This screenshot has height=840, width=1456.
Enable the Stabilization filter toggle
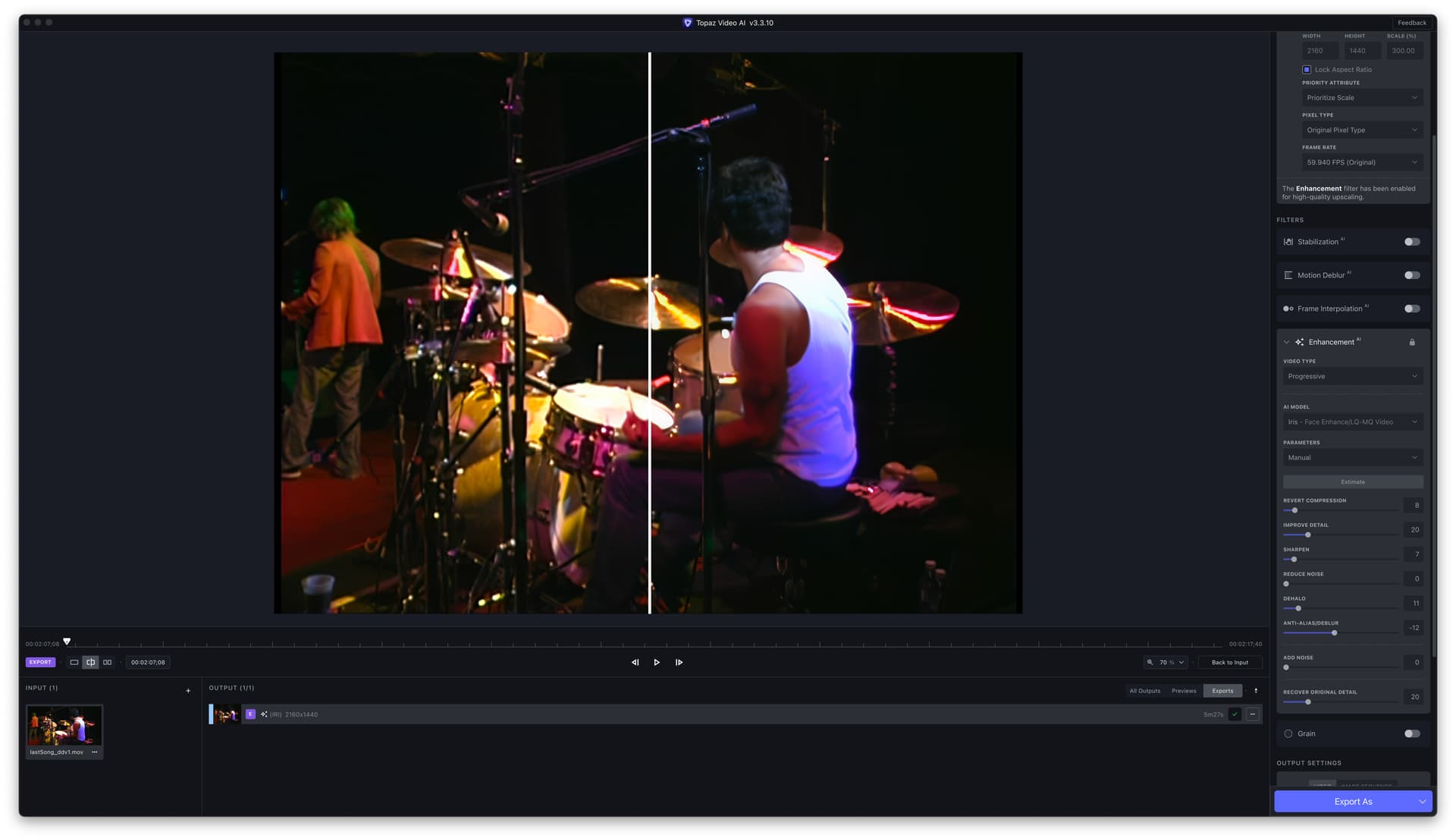[x=1412, y=242]
